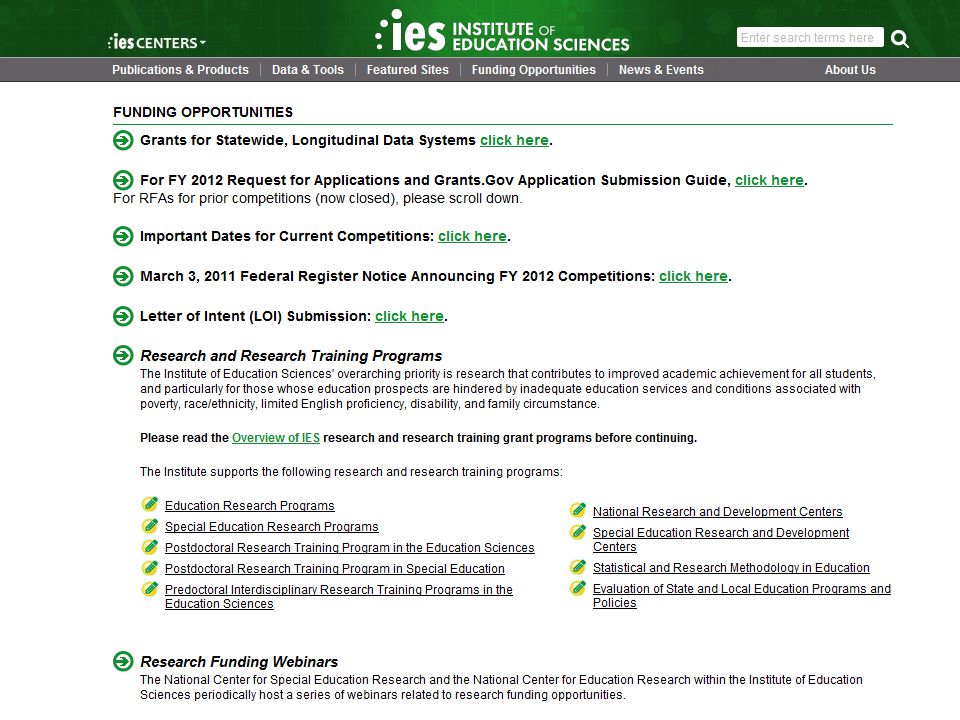Open the Publications & Products menu
Viewport: 960px width, 720px height.
pos(180,70)
